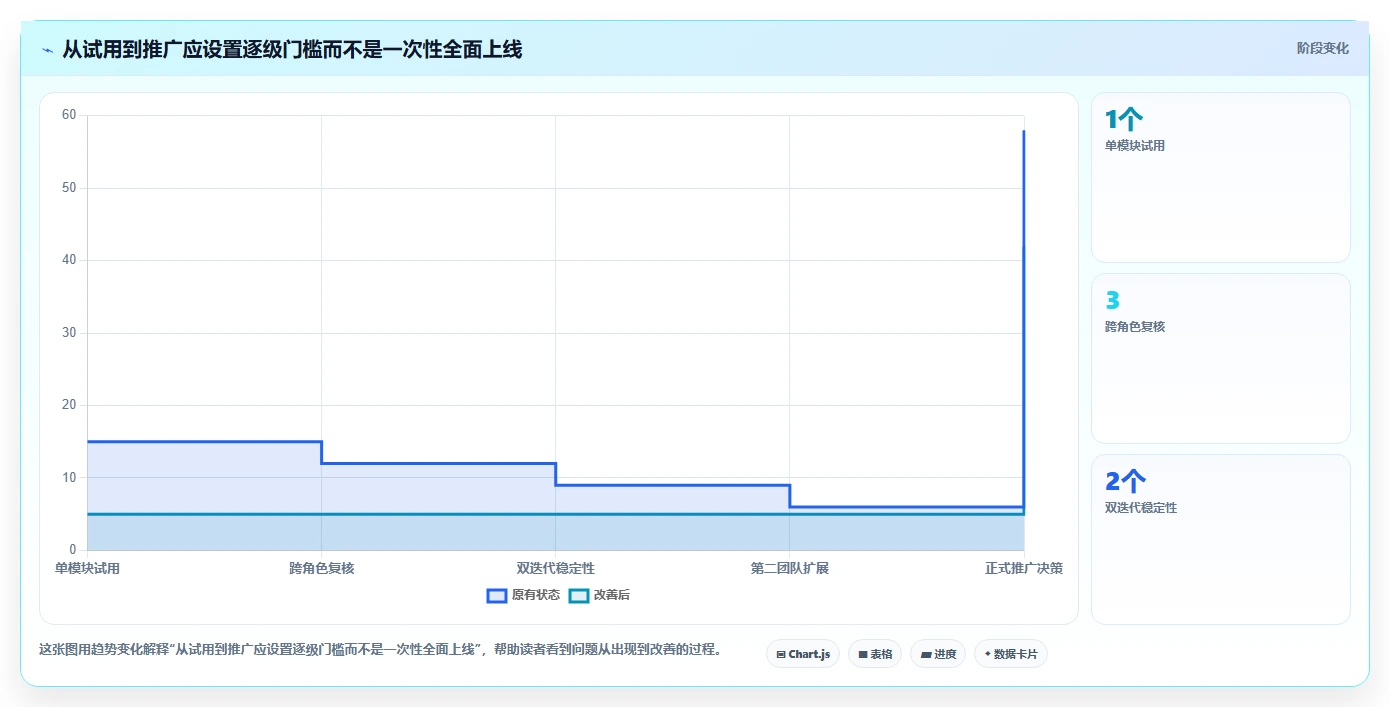
Task: Click the 1个 value in the first card
Action: point(1123,120)
